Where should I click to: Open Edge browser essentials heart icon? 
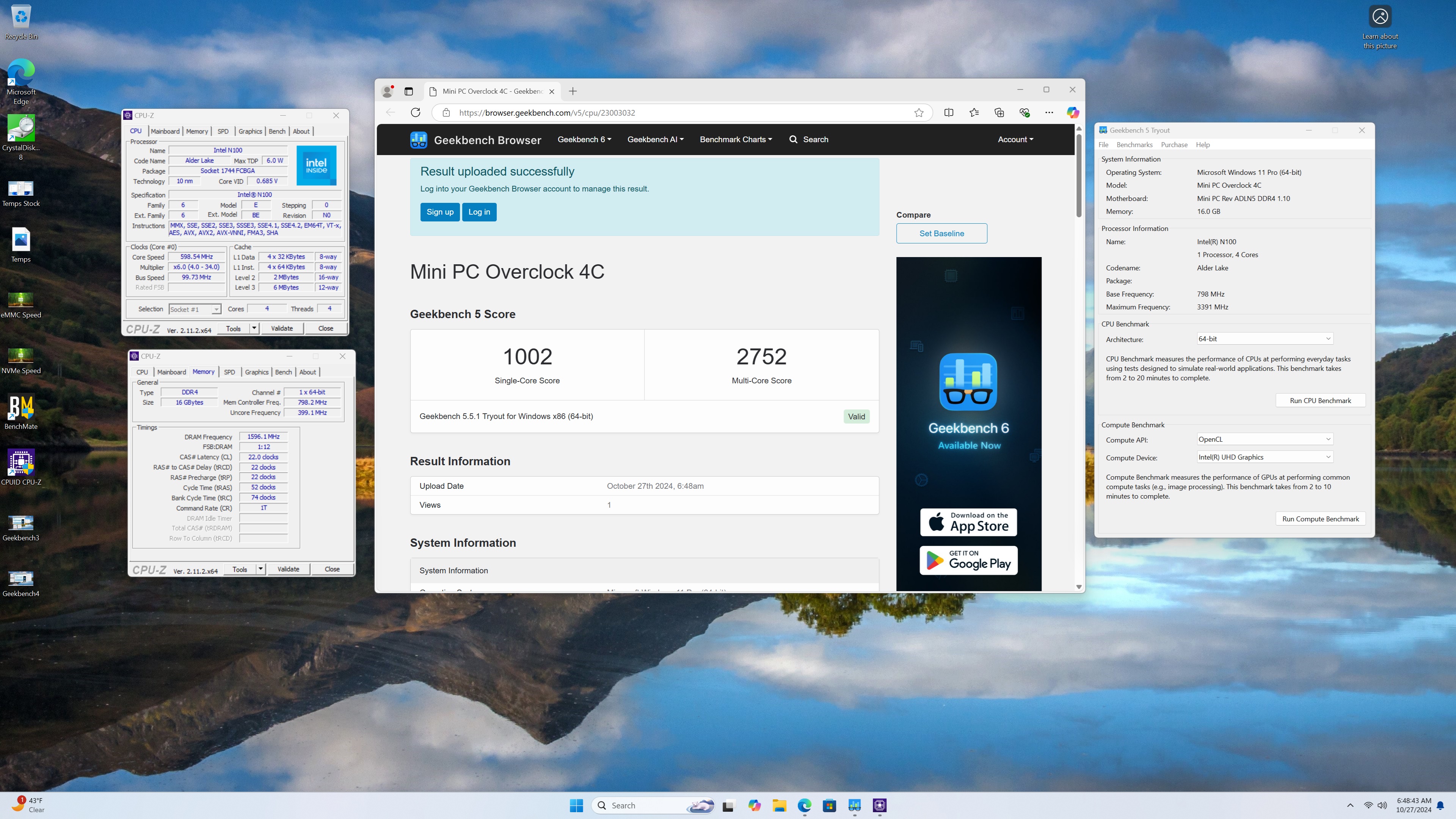[1024, 113]
